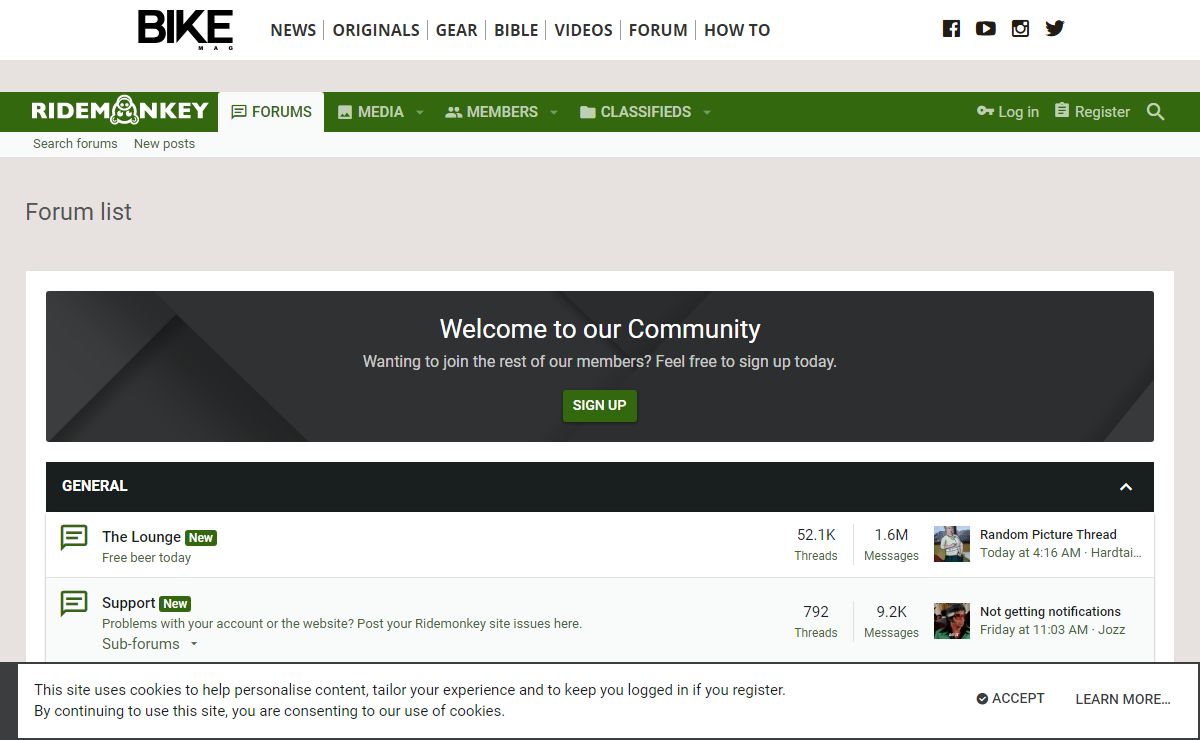Expand the Media menu arrow
Image resolution: width=1200 pixels, height=740 pixels.
tap(420, 112)
